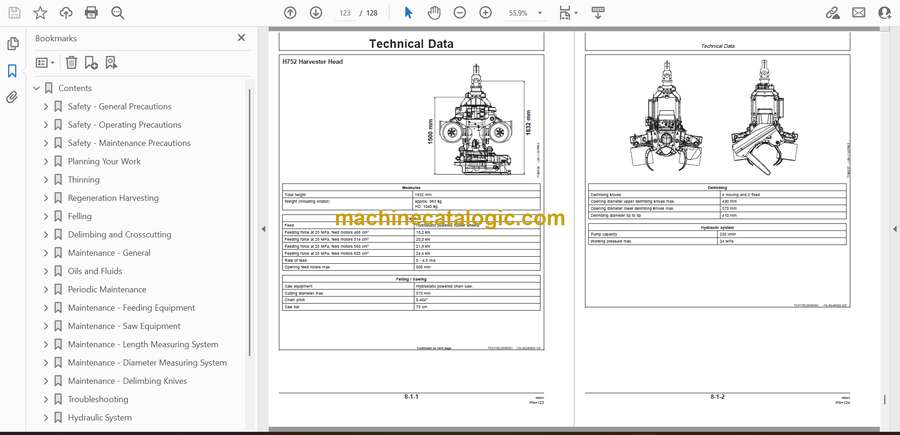Open Maintenance - Diameter Measuring System bookmark
900x435 pixels.
(147, 363)
